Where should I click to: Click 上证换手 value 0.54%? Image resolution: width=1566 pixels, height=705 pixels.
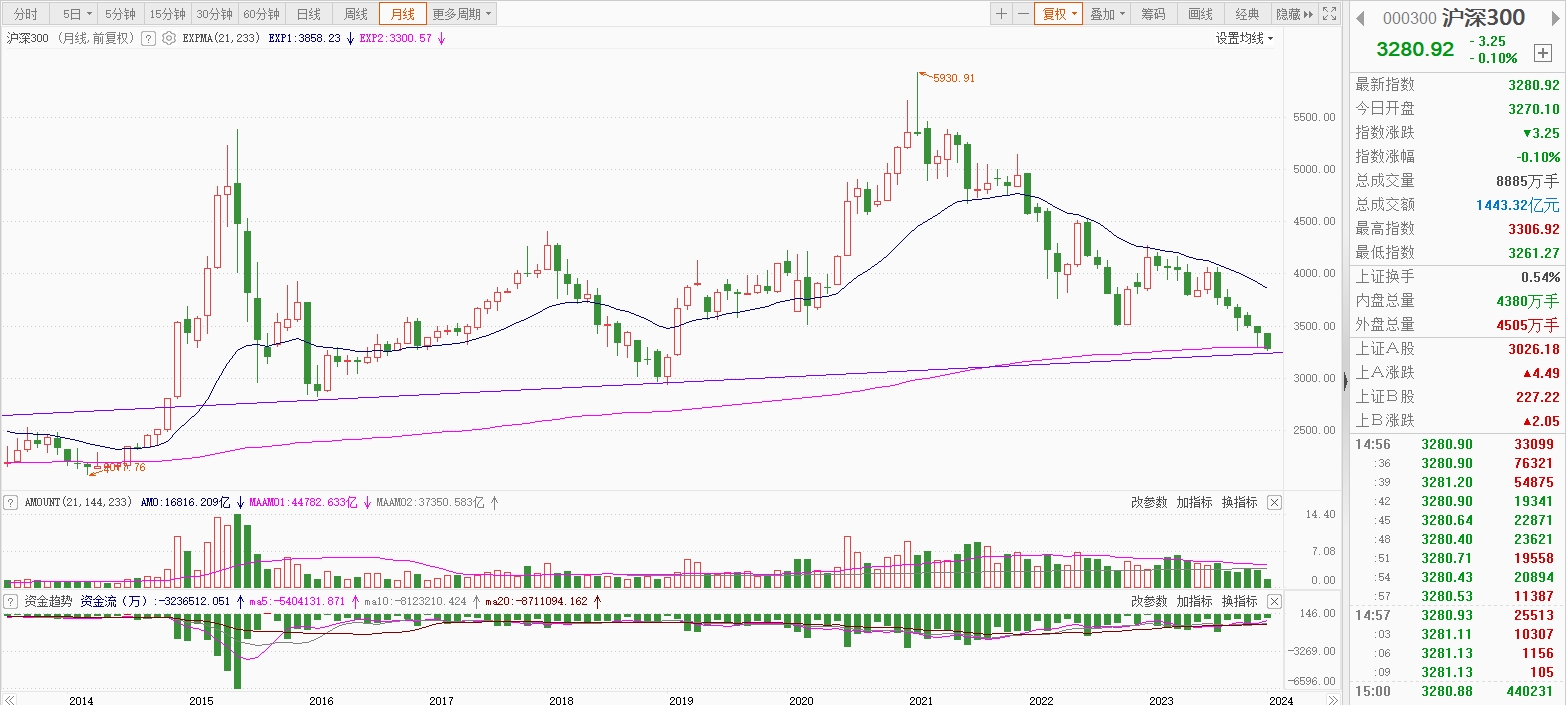tap(1540, 276)
